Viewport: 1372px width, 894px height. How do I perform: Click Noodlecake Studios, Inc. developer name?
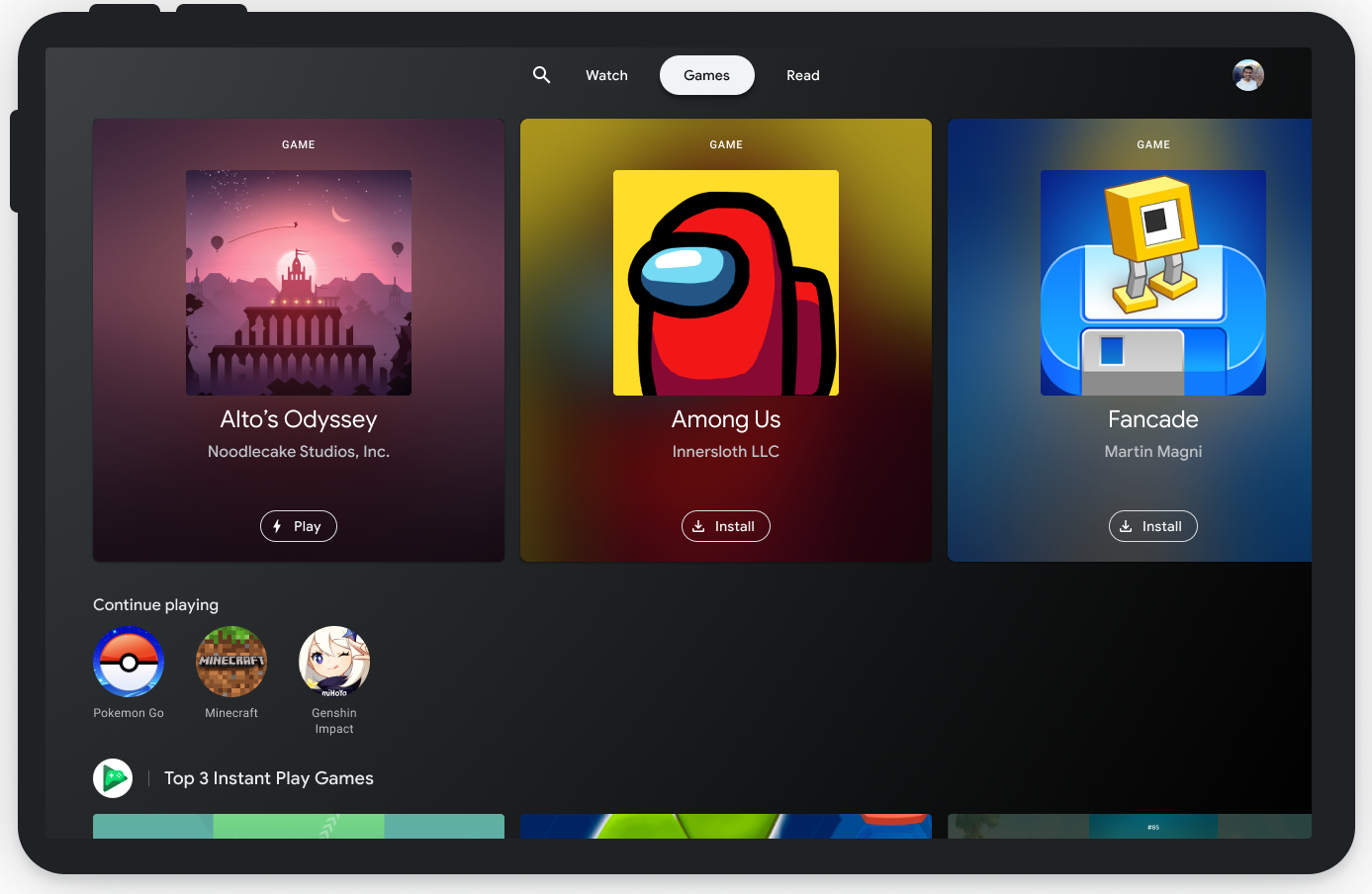pyautogui.click(x=299, y=451)
